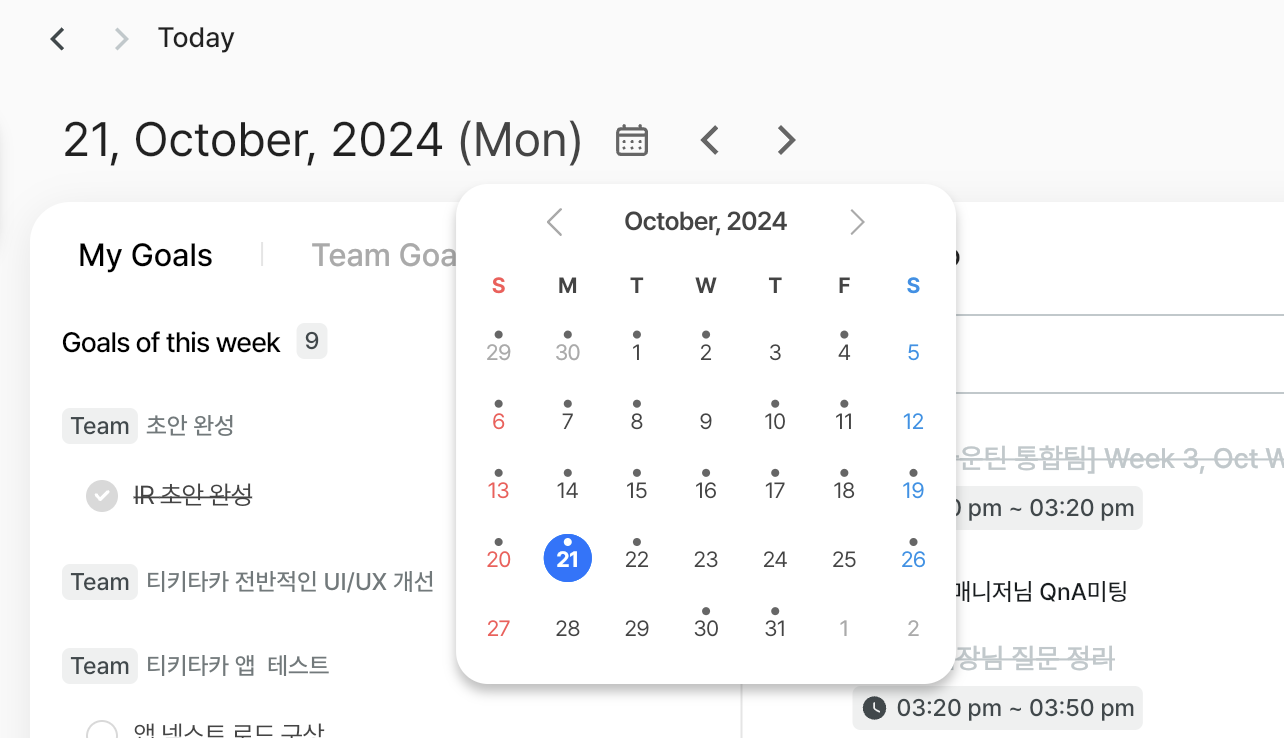Switch to My Goals tab
Viewport: 1284px width, 738px height.
pyautogui.click(x=146, y=255)
